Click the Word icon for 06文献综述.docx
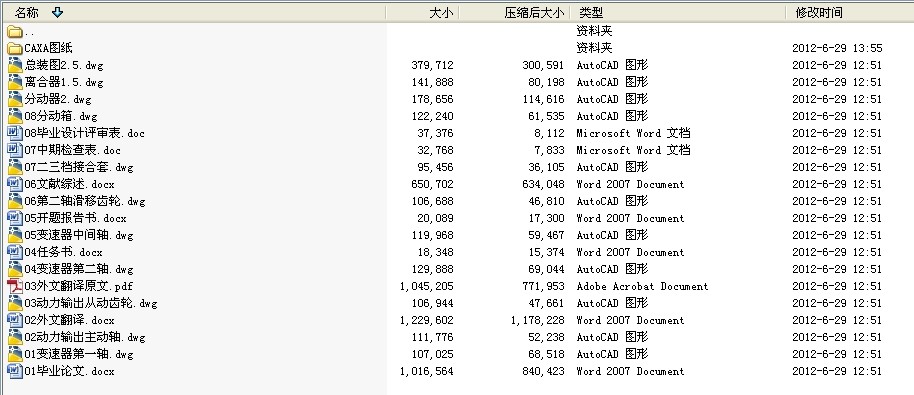Screen dimensions: 914x395 coord(15,185)
